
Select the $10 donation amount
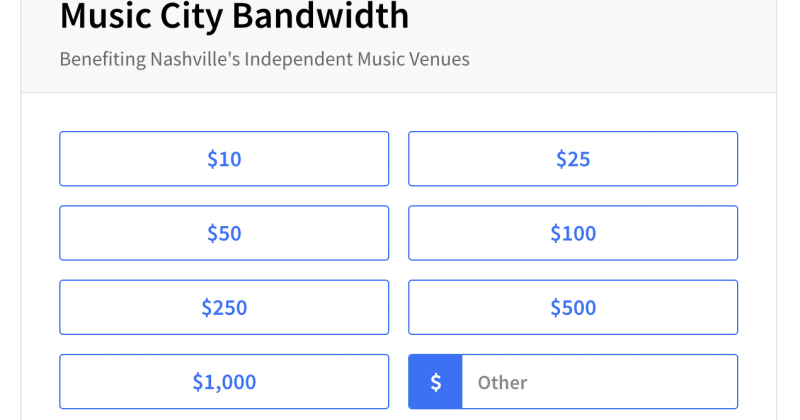coord(224,159)
